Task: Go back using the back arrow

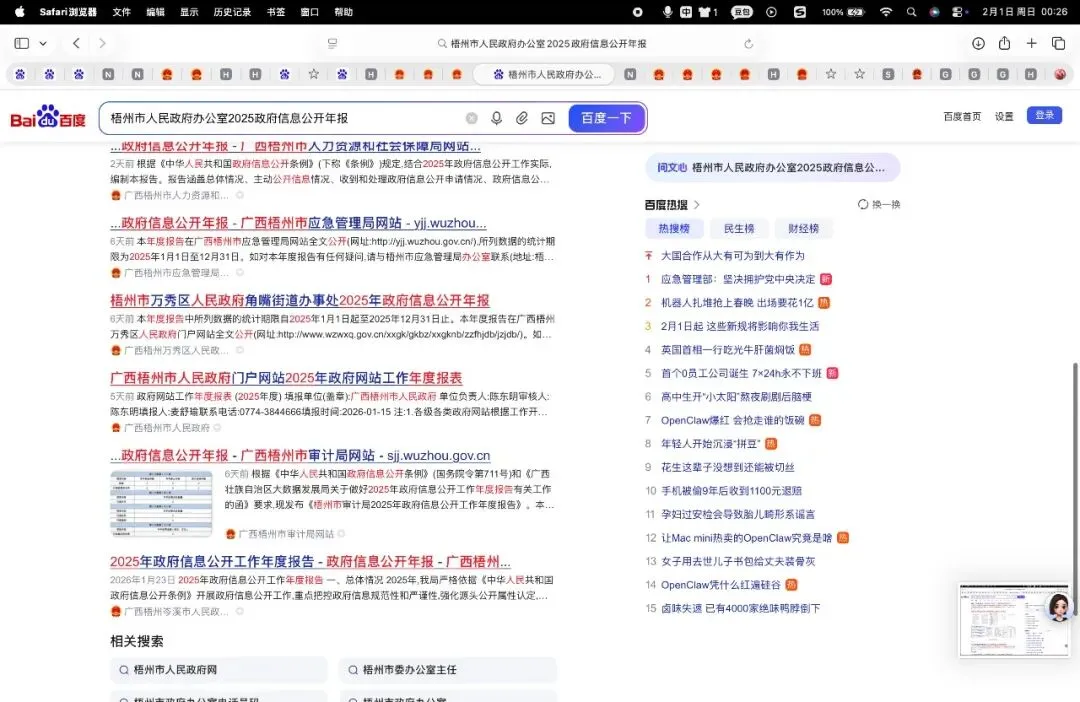Action: 76,43
